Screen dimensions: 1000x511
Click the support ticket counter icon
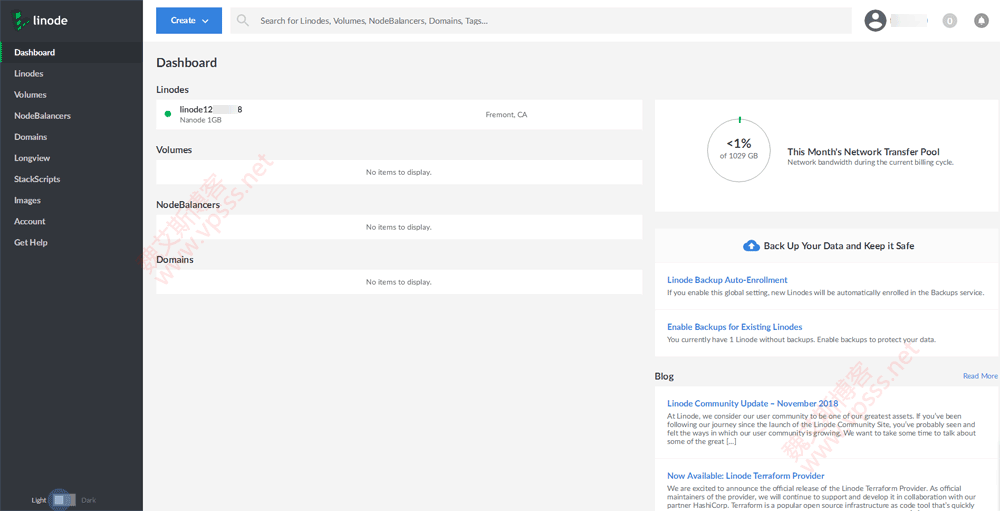tap(949, 20)
